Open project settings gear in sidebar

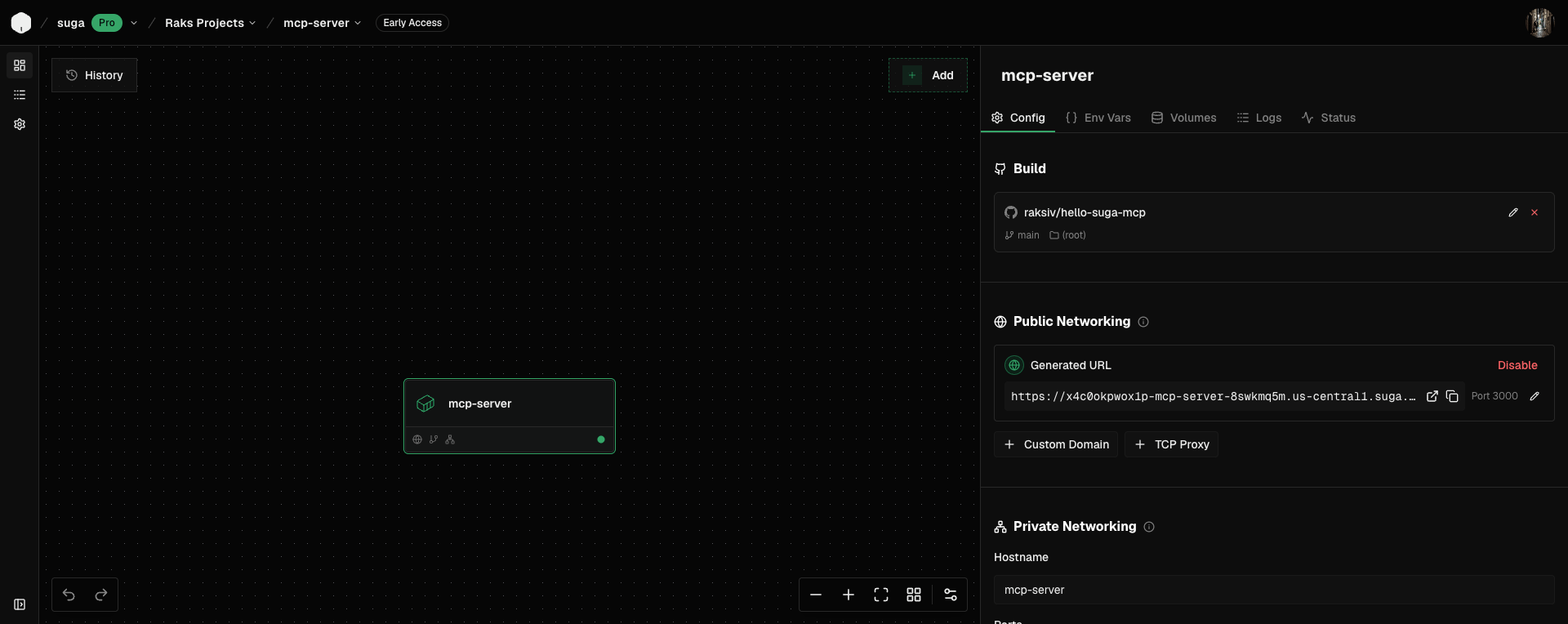pos(20,124)
